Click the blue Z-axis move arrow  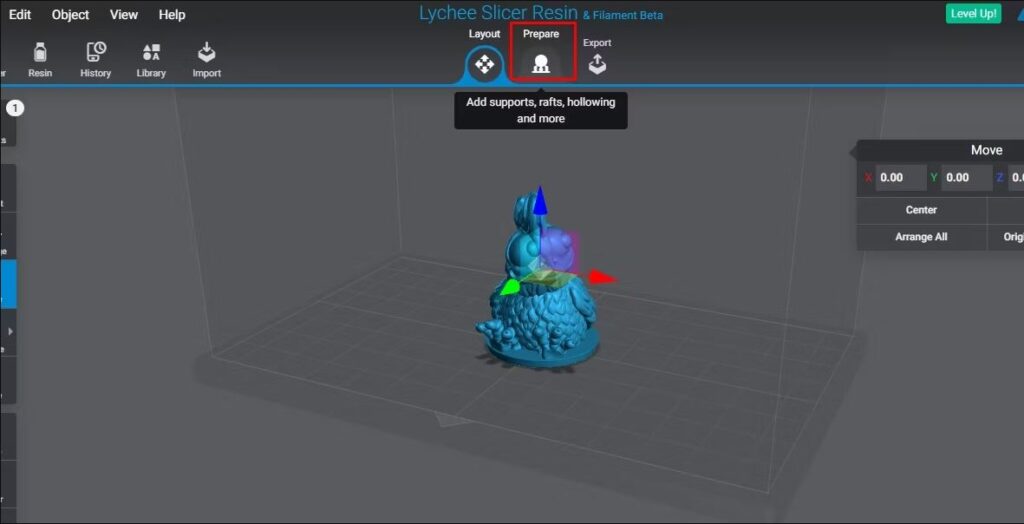pyautogui.click(x=539, y=201)
